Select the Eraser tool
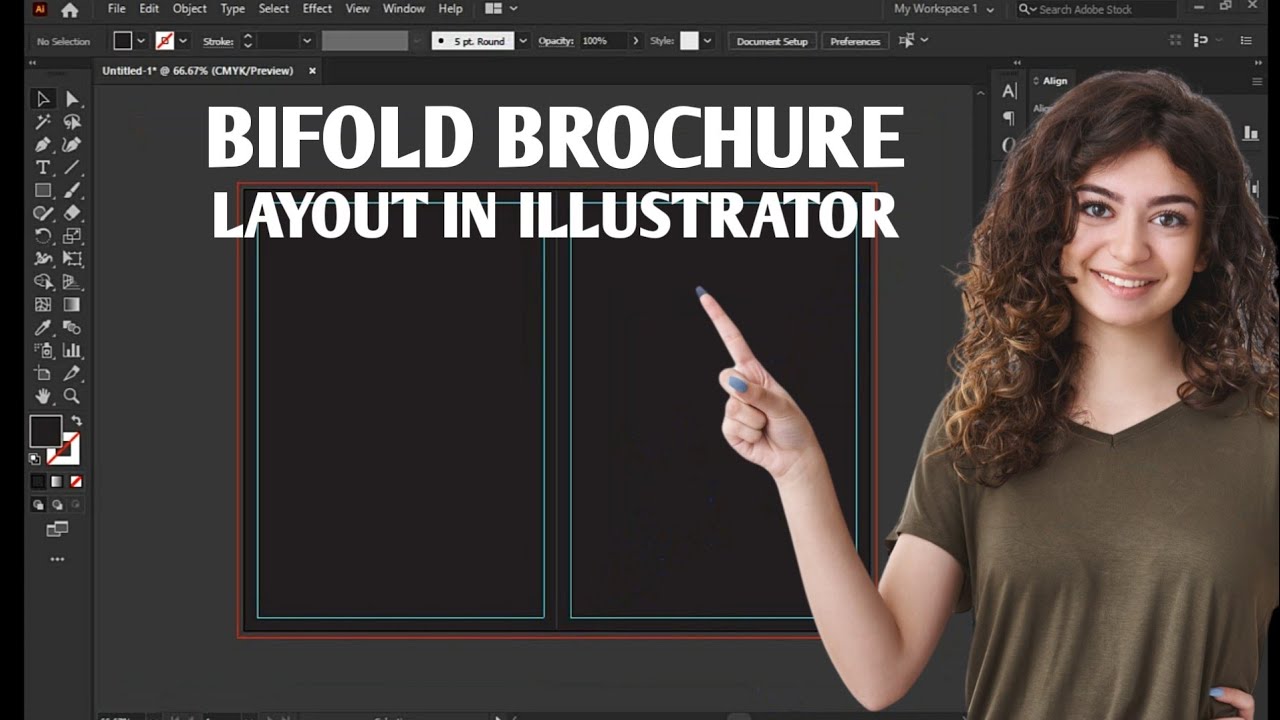Viewport: 1280px width, 720px height. click(72, 213)
